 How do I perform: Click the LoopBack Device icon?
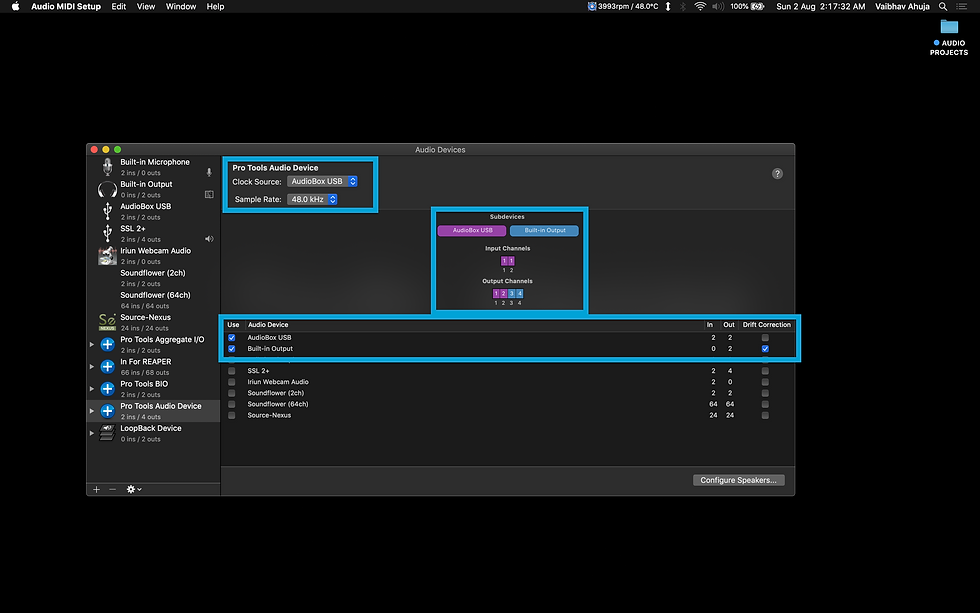(x=108, y=432)
